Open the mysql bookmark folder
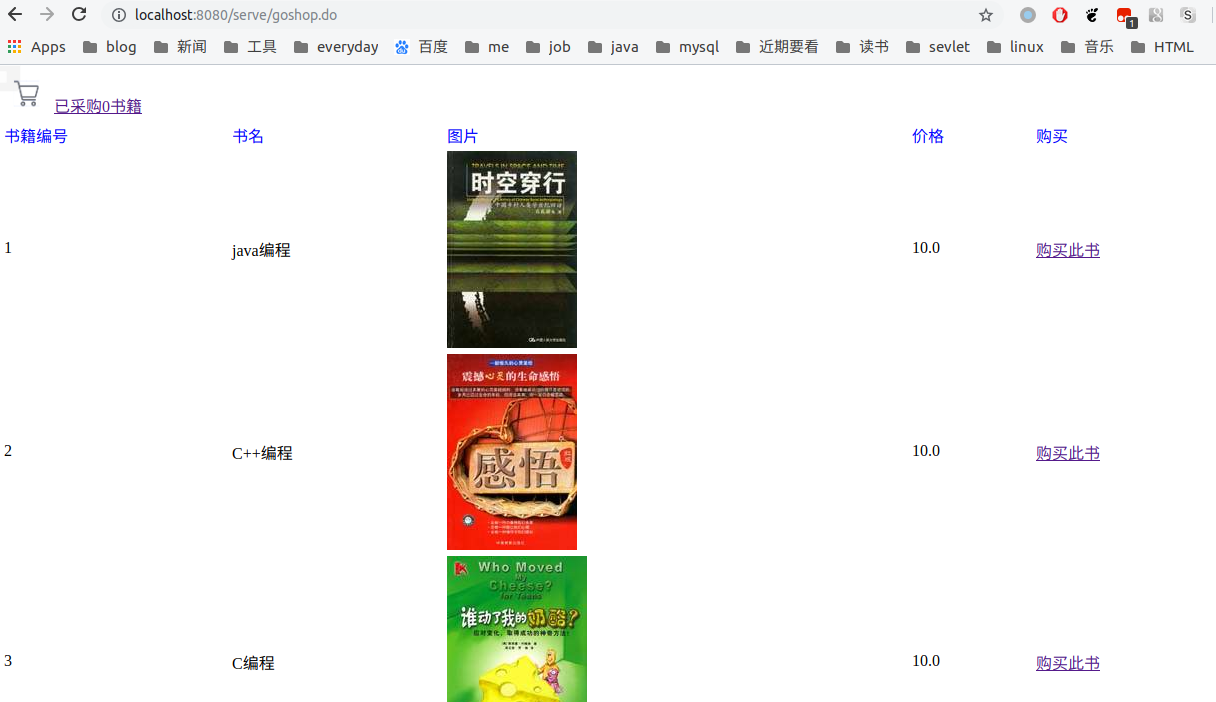The image size is (1216, 702). [687, 47]
